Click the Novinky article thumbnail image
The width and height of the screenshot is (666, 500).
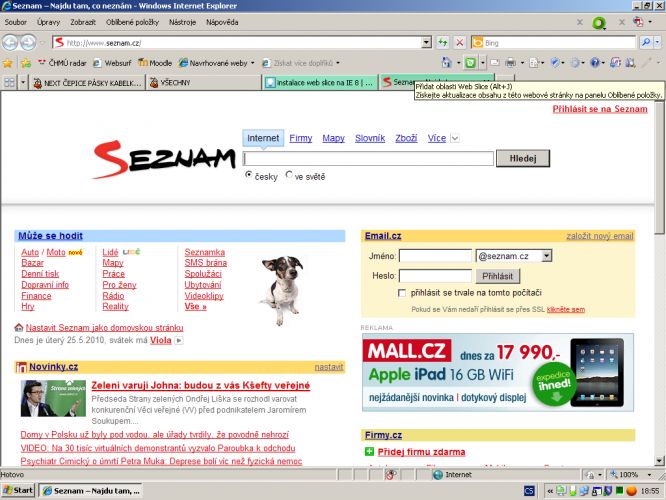pos(53,398)
